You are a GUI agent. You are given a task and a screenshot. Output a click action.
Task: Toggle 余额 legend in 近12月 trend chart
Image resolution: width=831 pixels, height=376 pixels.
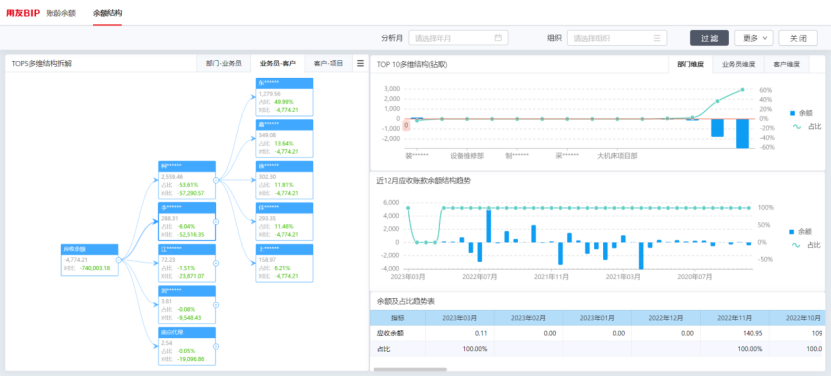pos(801,232)
